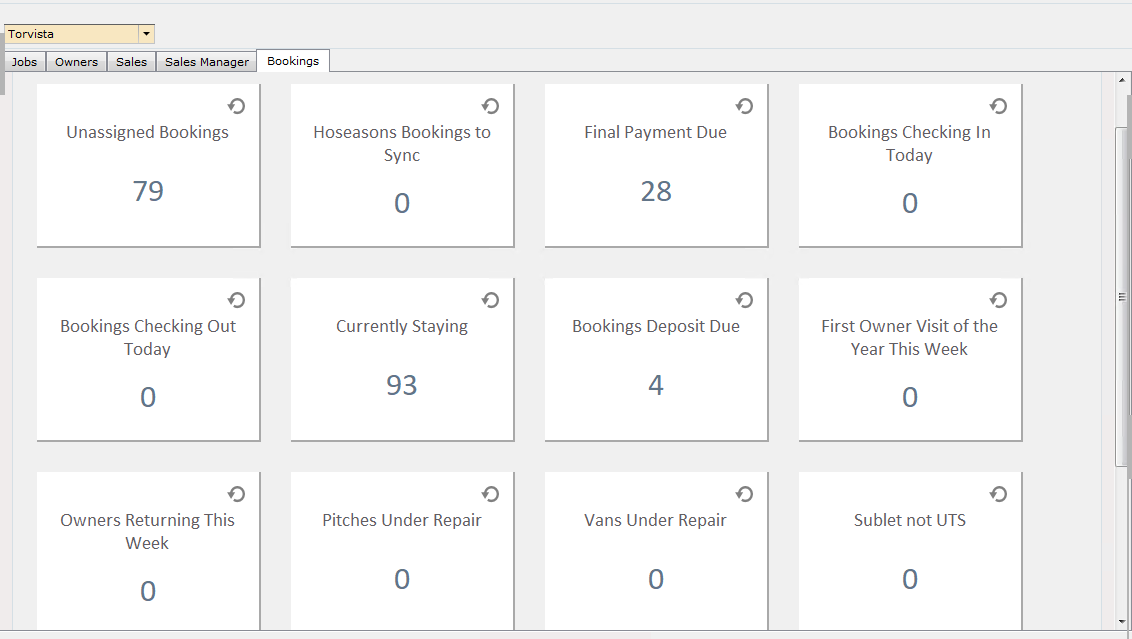Refresh Owners Returning This Week tile
1132x639 pixels.
coord(237,494)
